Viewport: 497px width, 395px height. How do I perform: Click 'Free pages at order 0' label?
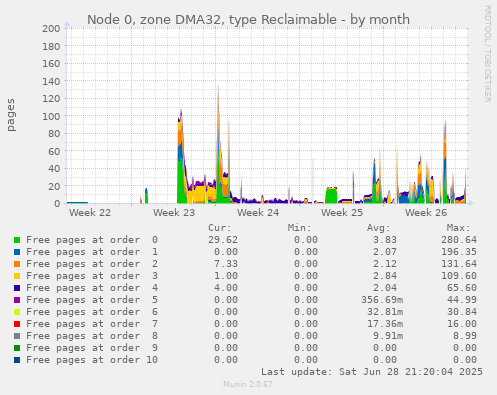tap(92, 240)
